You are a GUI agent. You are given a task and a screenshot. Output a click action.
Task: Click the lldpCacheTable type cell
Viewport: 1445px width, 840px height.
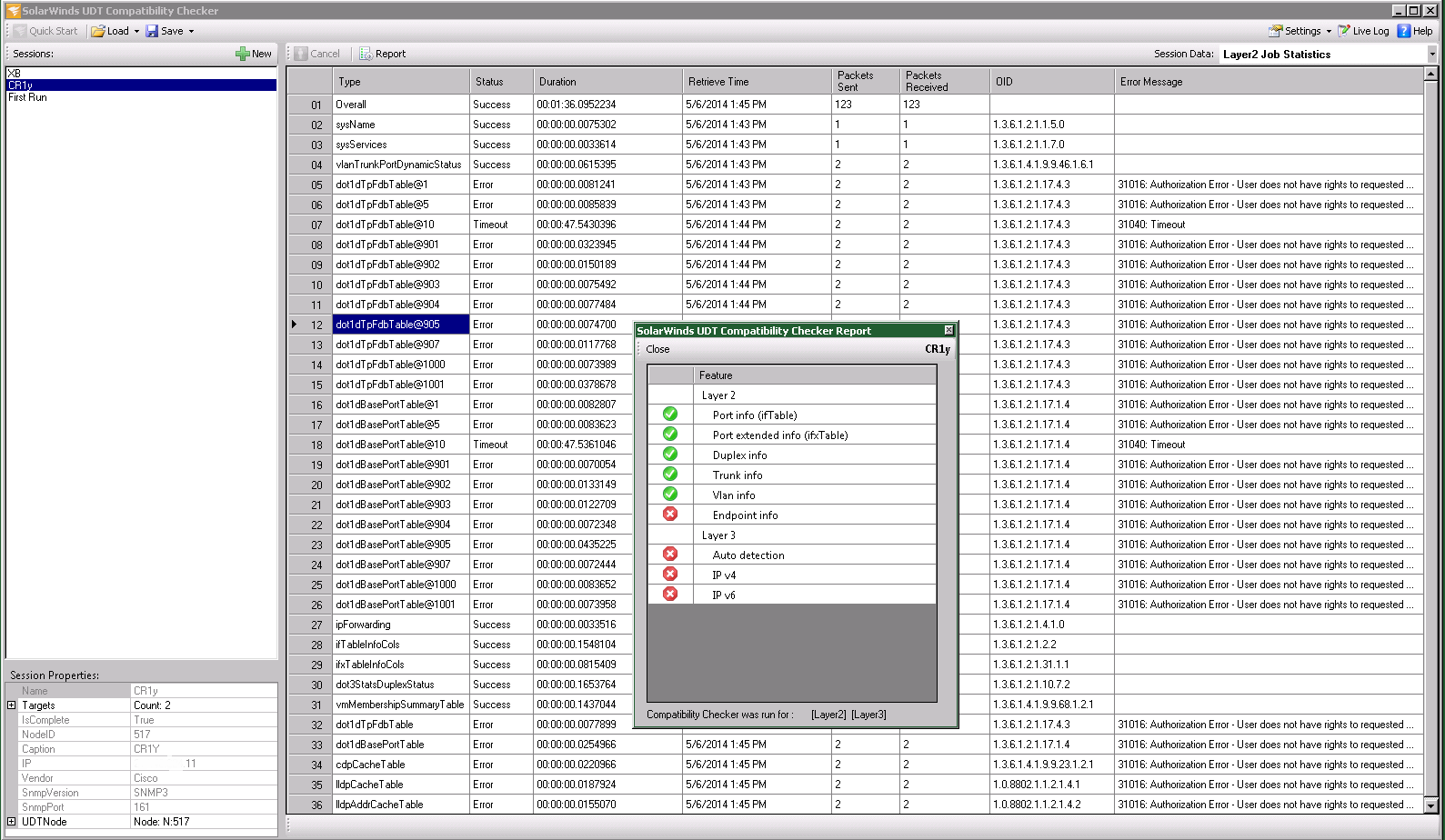[x=401, y=785]
